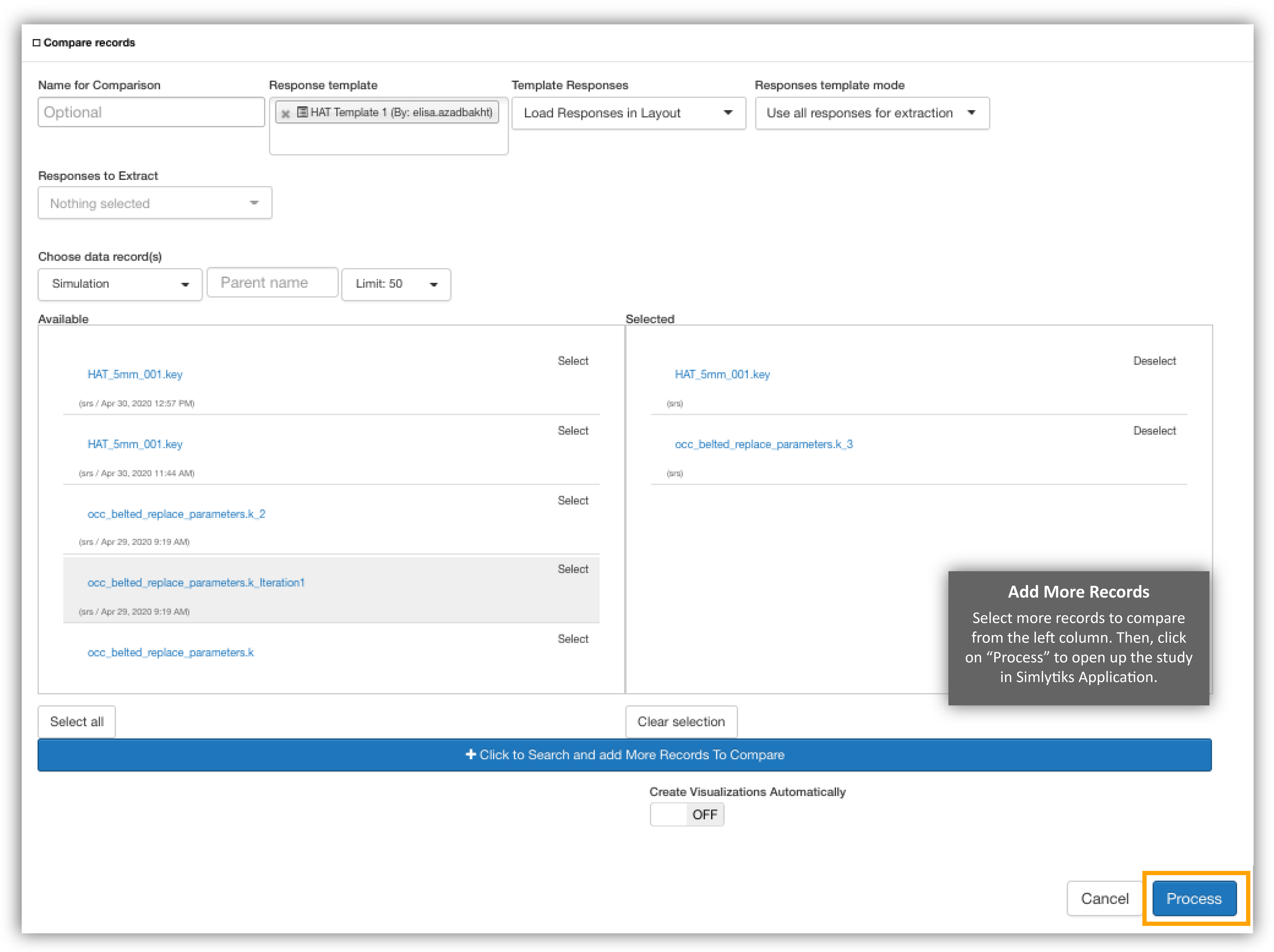The height and width of the screenshot is (952, 1274).
Task: Click Search and add More Records button
Action: tap(625, 755)
